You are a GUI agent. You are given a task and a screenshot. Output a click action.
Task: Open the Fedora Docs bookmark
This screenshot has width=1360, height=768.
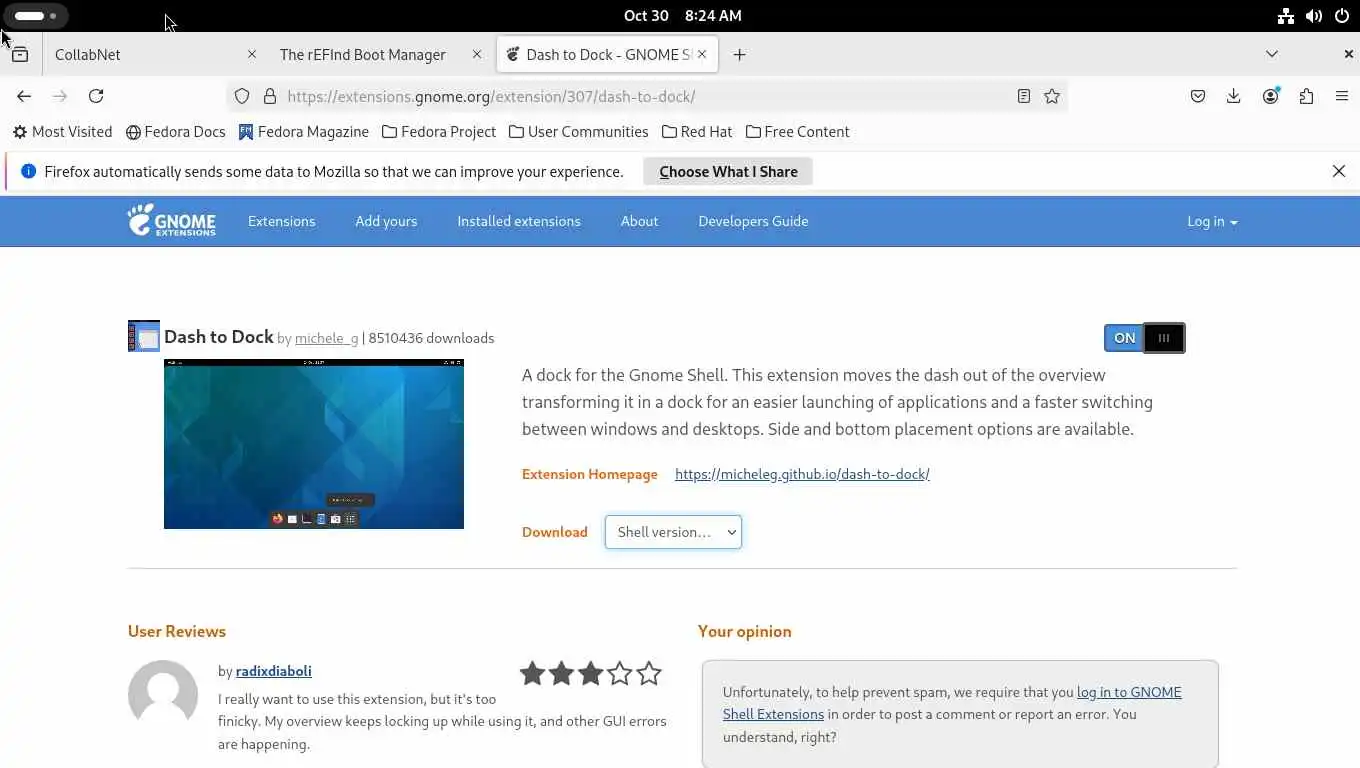(176, 132)
